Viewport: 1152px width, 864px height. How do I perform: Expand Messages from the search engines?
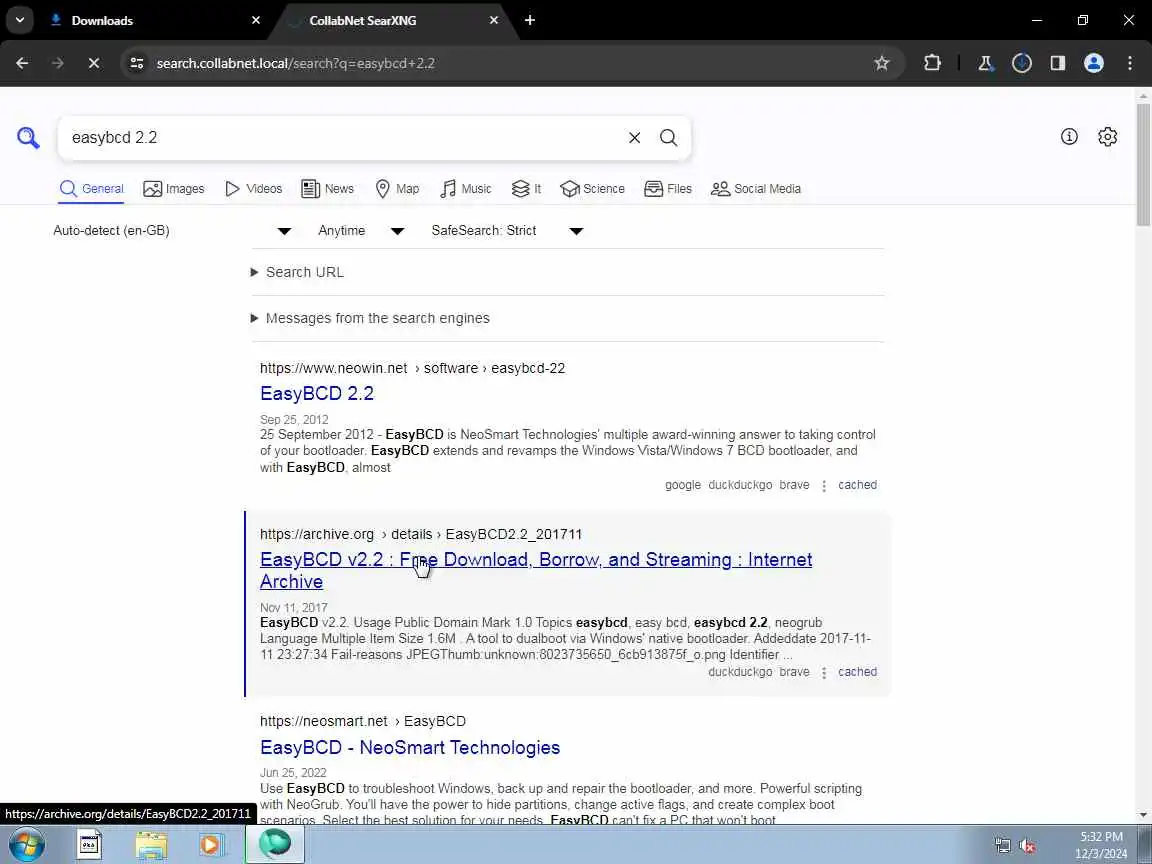tap(370, 318)
